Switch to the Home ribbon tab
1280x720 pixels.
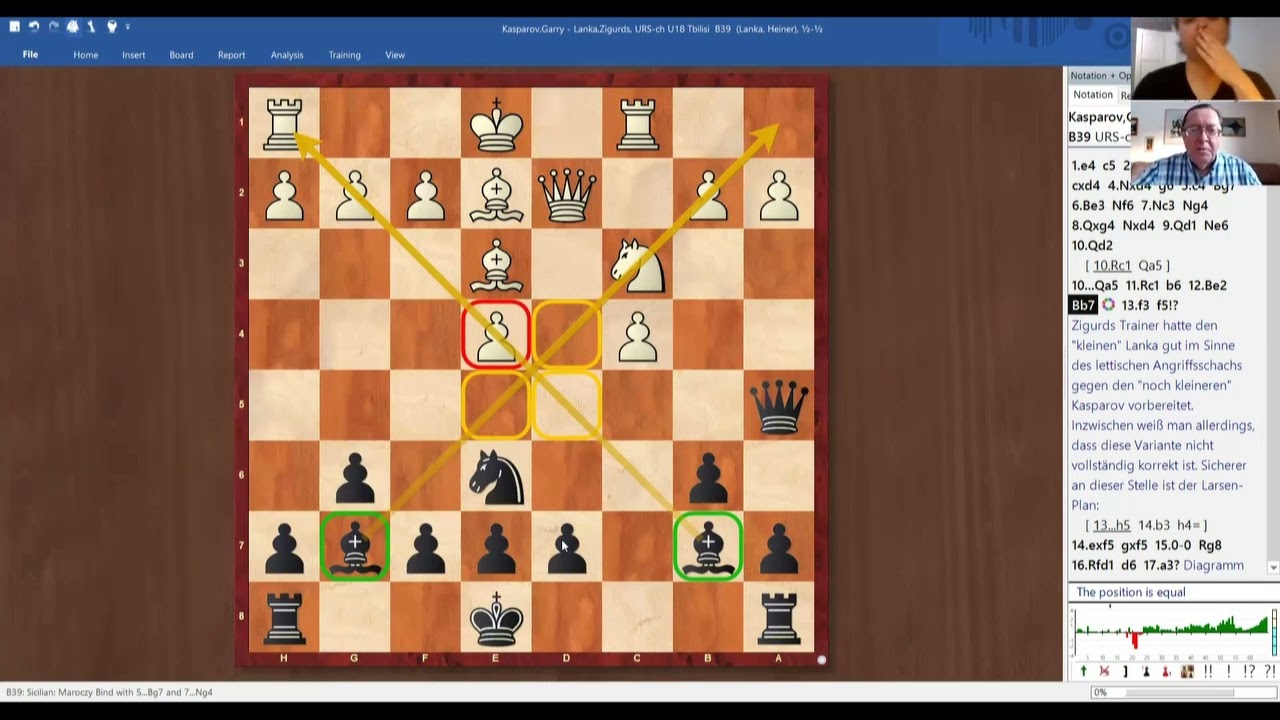pyautogui.click(x=86, y=55)
